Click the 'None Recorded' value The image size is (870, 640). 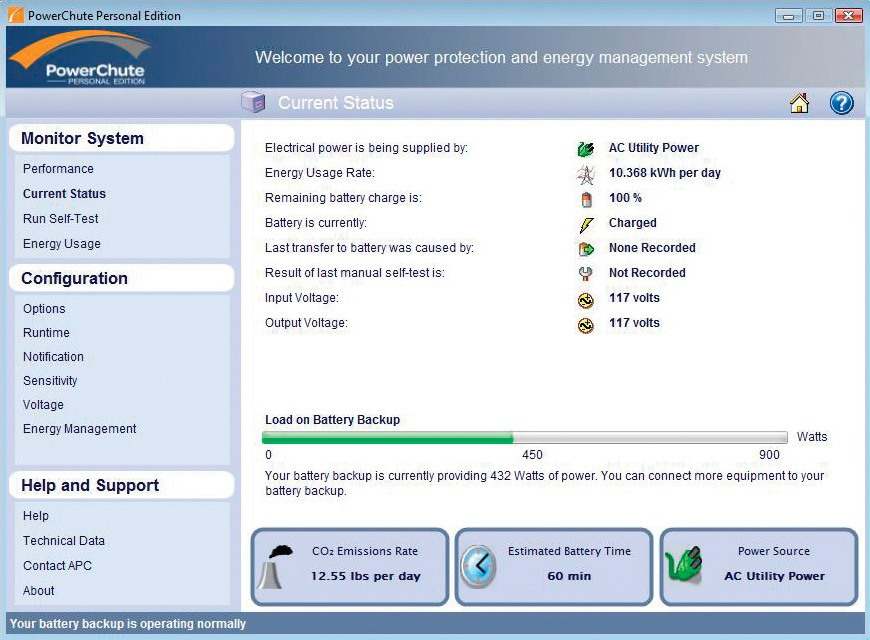click(652, 248)
